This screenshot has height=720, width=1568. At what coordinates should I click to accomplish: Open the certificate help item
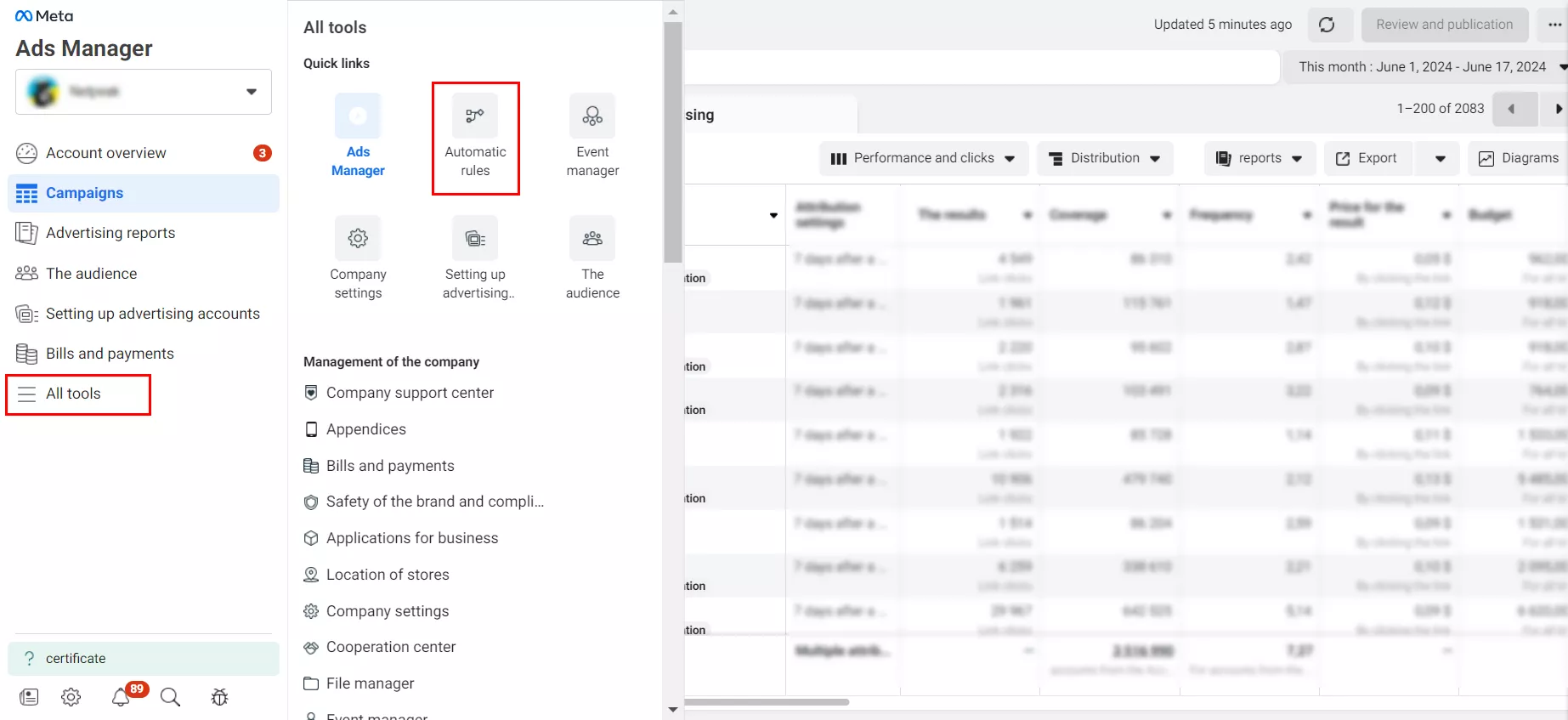pyautogui.click(x=144, y=659)
